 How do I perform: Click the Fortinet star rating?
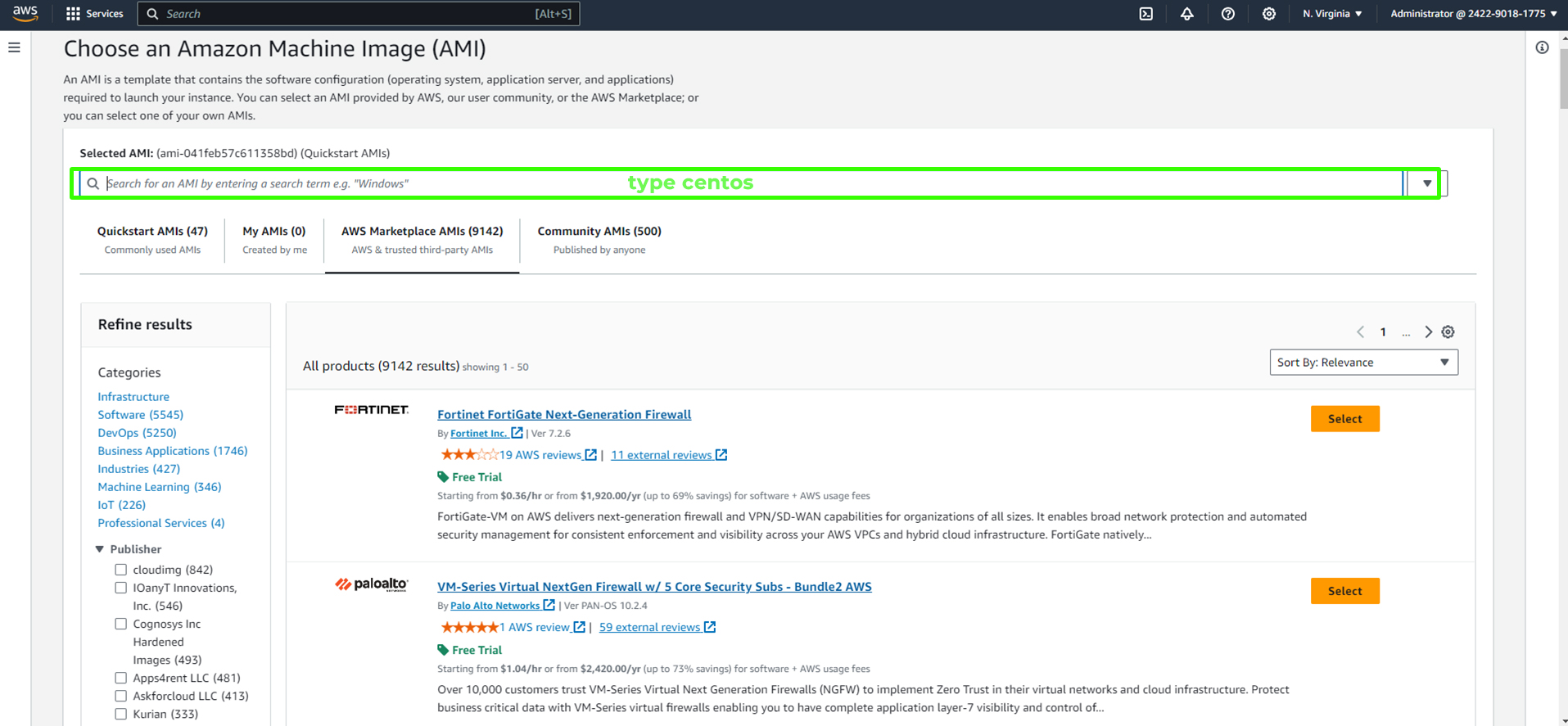click(x=469, y=455)
